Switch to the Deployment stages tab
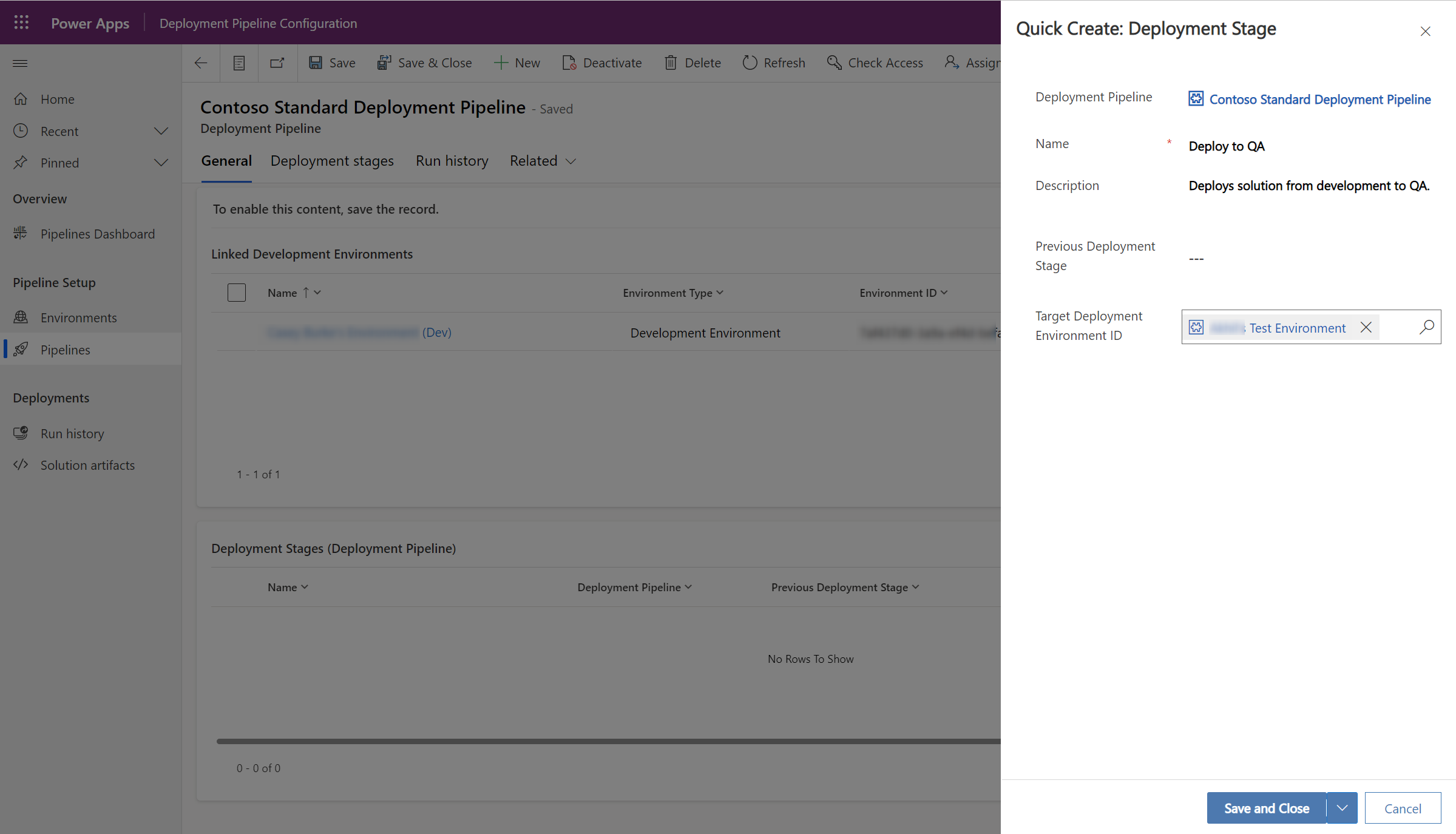 pos(332,160)
